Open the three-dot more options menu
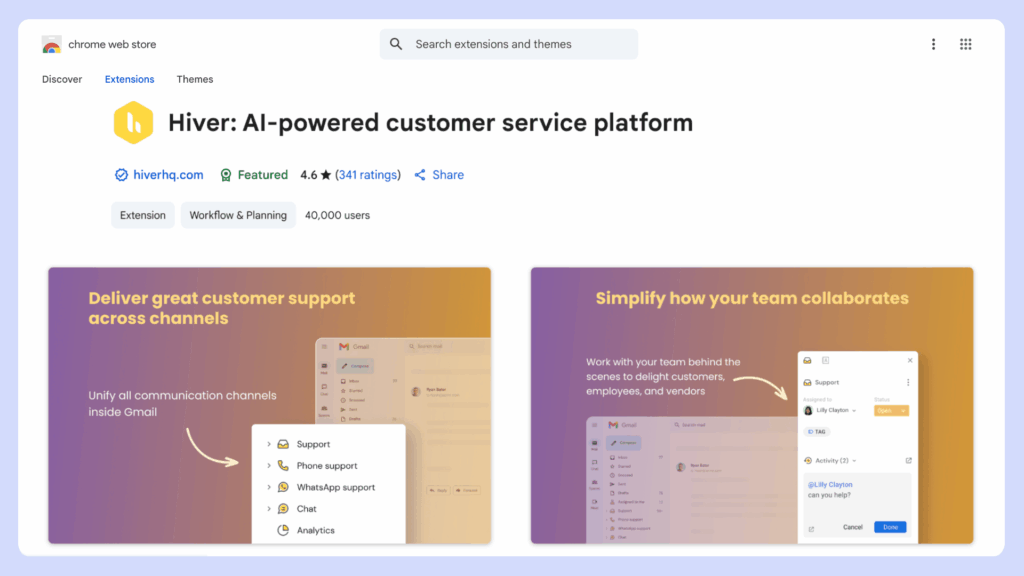Viewport: 1024px width, 576px height. click(933, 44)
